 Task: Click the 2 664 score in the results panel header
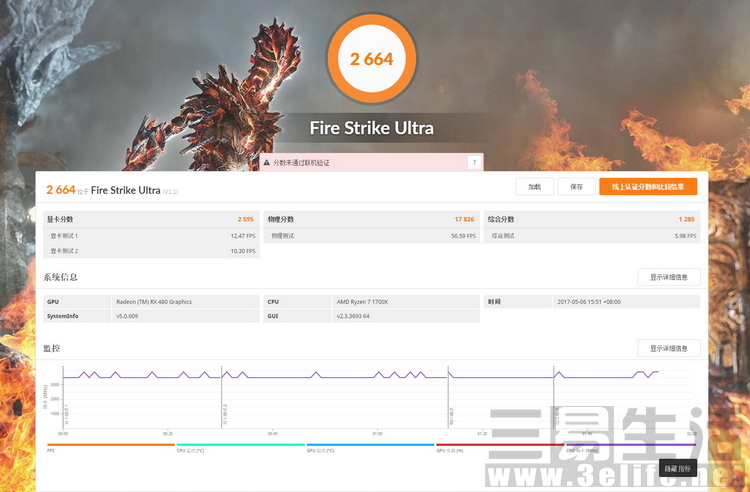pos(61,190)
